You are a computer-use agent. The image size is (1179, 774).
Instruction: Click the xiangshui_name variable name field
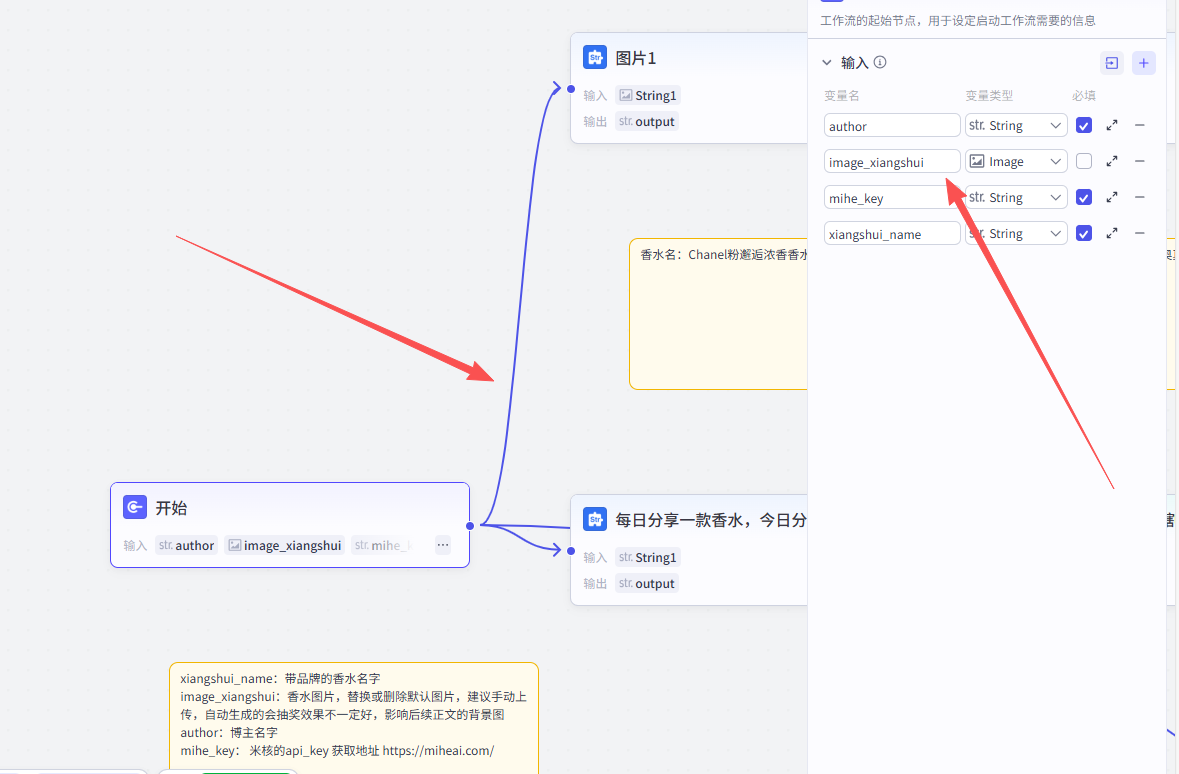892,234
